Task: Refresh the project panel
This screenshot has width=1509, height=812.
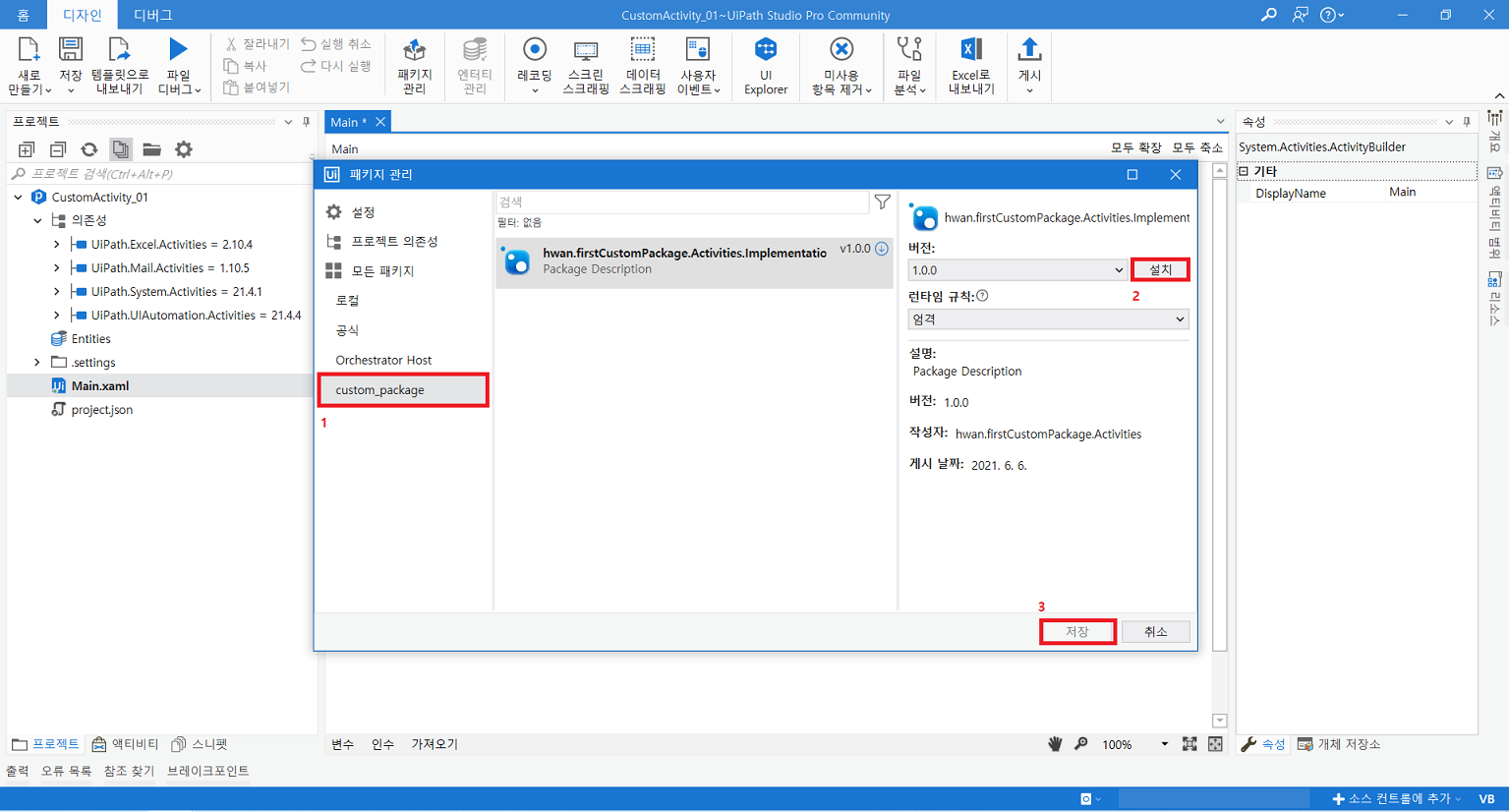Action: (x=89, y=149)
